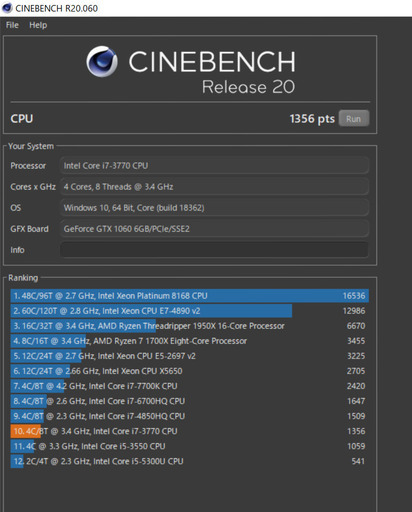Open the File menu
Screen dimensions: 412x512
click(x=12, y=25)
